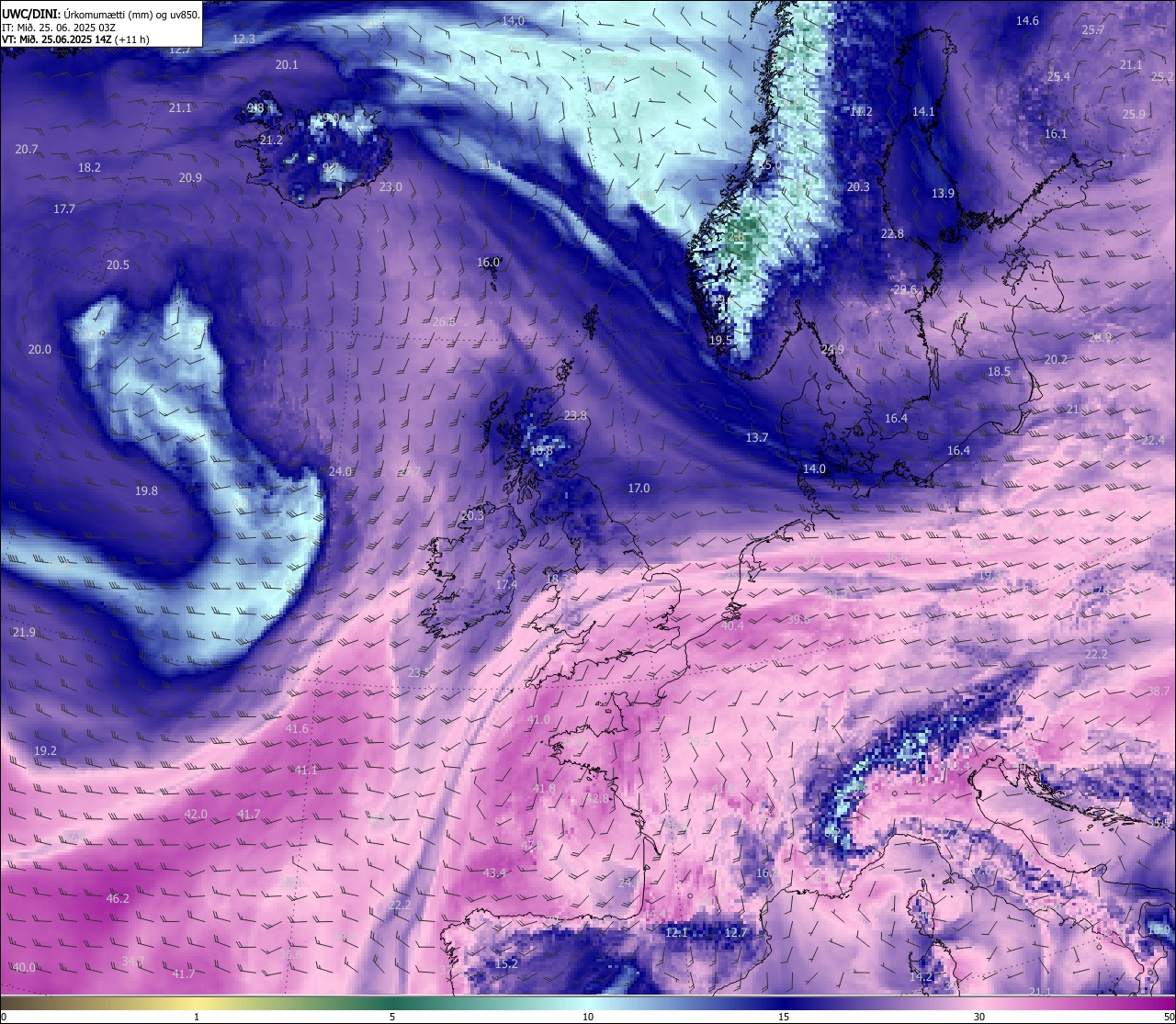Click the 12.1 value label
Screen dimensions: 1176x1024
pos(676,932)
